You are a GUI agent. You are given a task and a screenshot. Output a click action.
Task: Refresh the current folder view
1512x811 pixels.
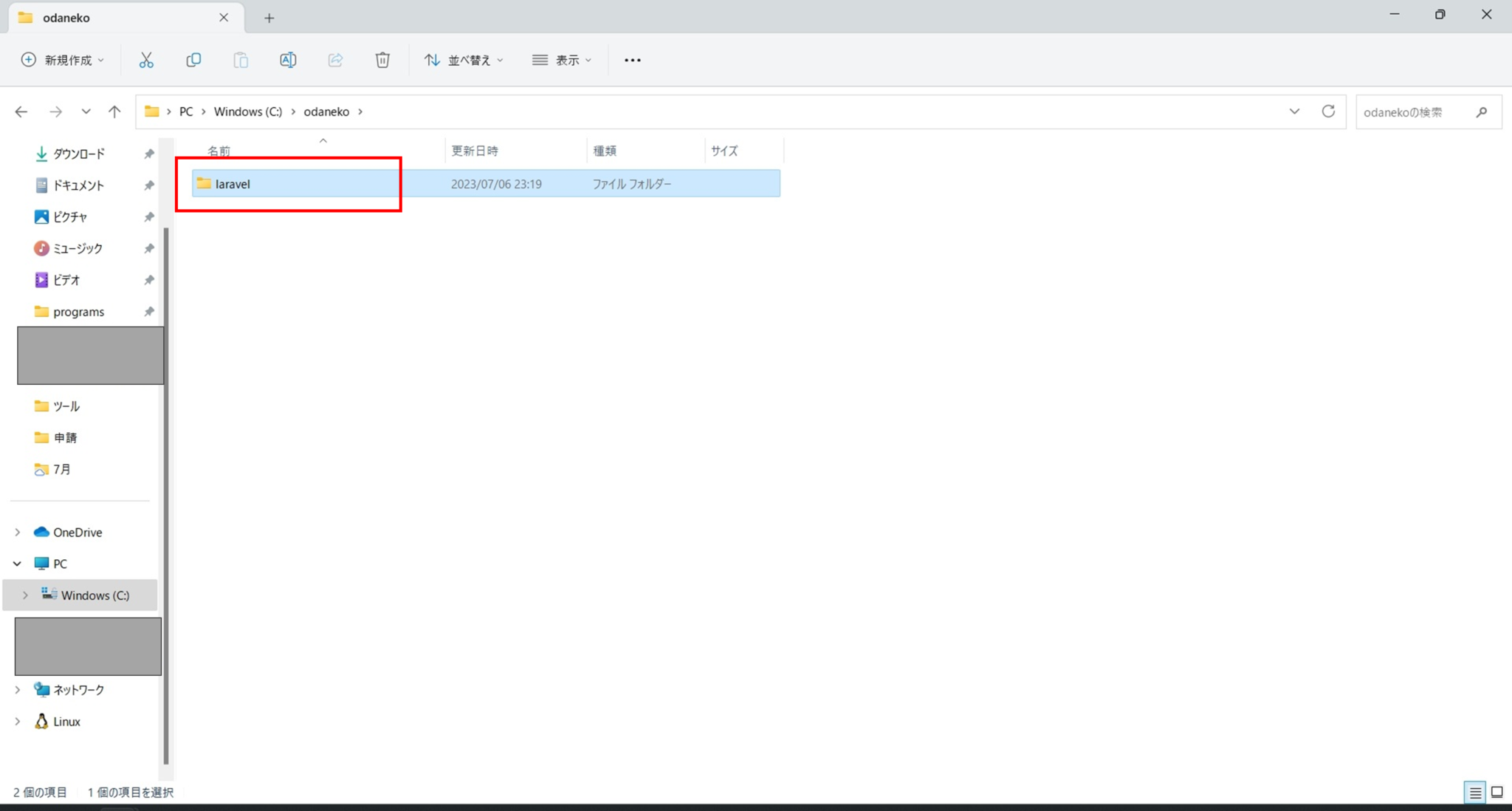(1329, 112)
